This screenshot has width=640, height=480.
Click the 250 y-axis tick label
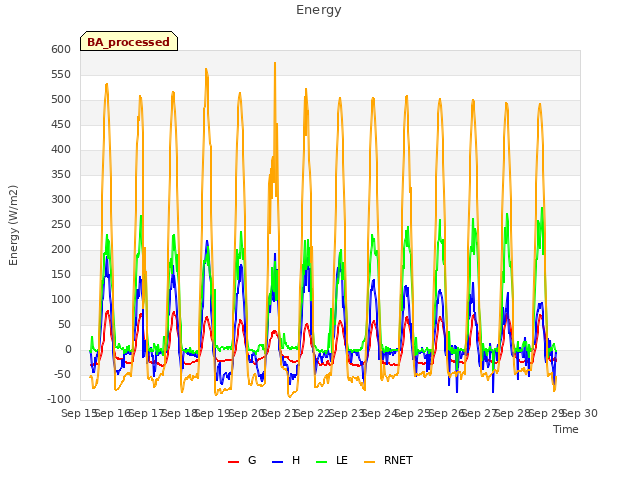click(61, 224)
